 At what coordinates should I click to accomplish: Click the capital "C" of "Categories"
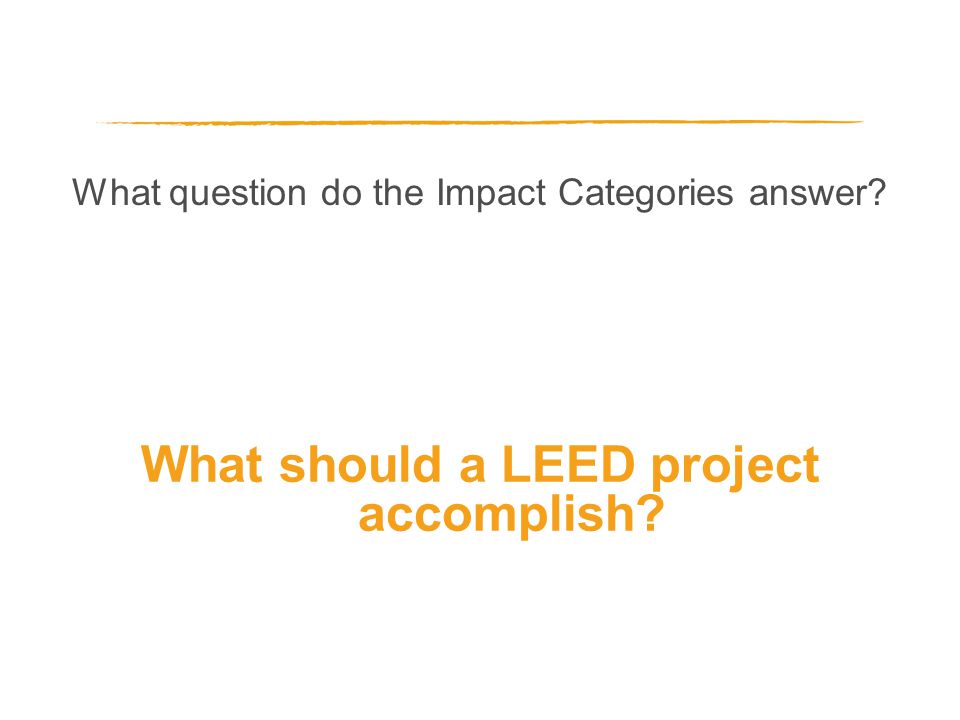[571, 192]
